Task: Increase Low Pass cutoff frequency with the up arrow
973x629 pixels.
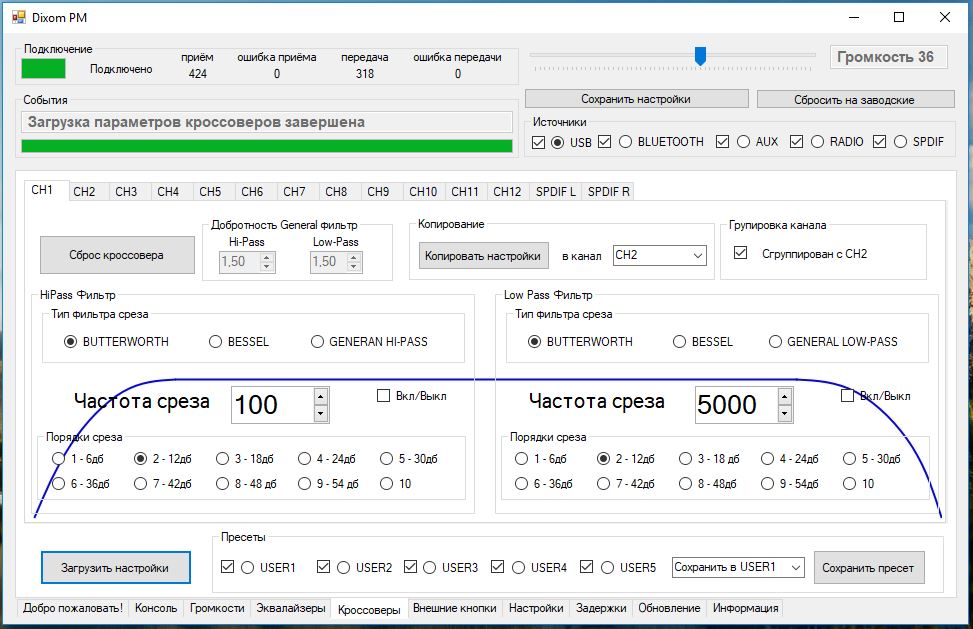Action: [785, 396]
